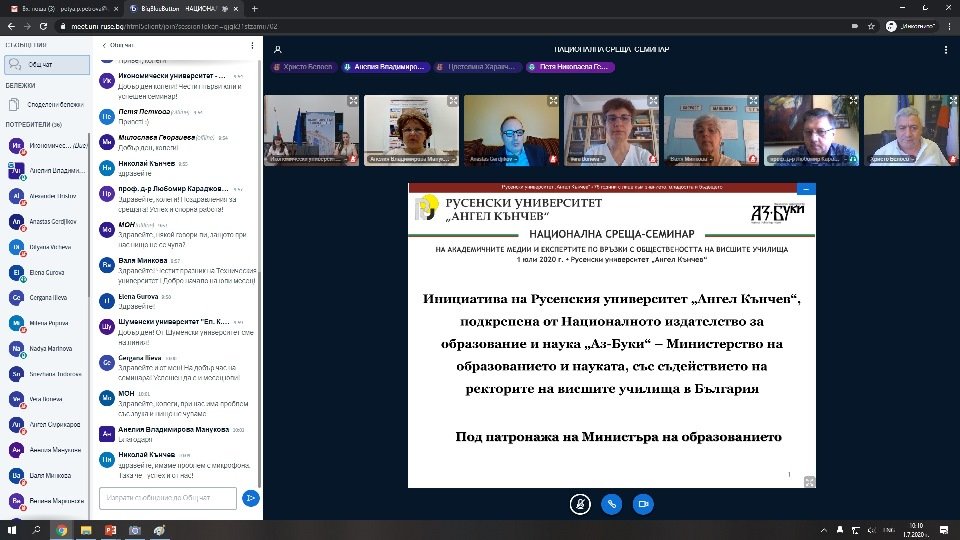This screenshot has width=960, height=540.
Task: Open the public chat item
Action: point(47,64)
